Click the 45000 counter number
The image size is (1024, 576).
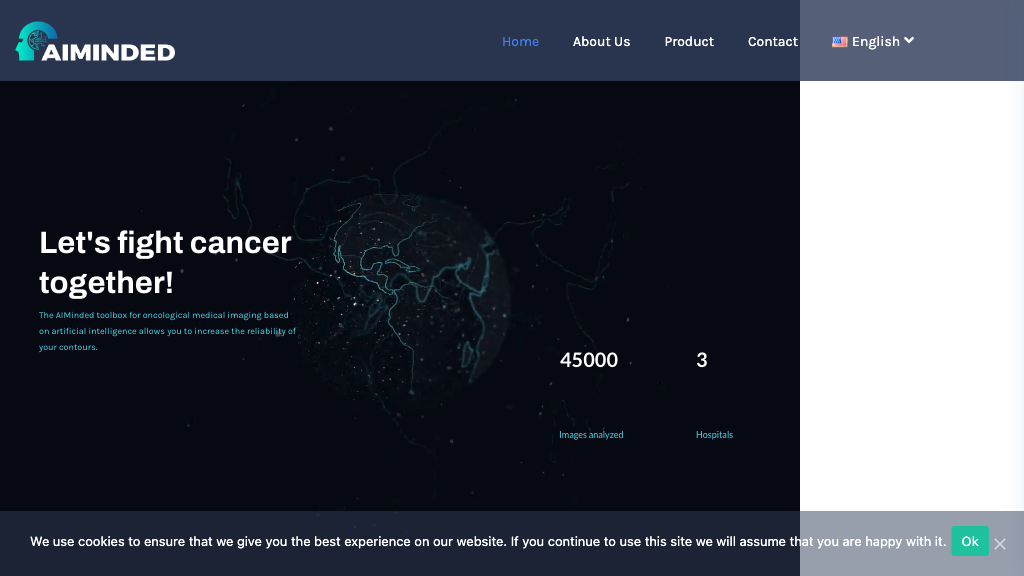click(588, 360)
